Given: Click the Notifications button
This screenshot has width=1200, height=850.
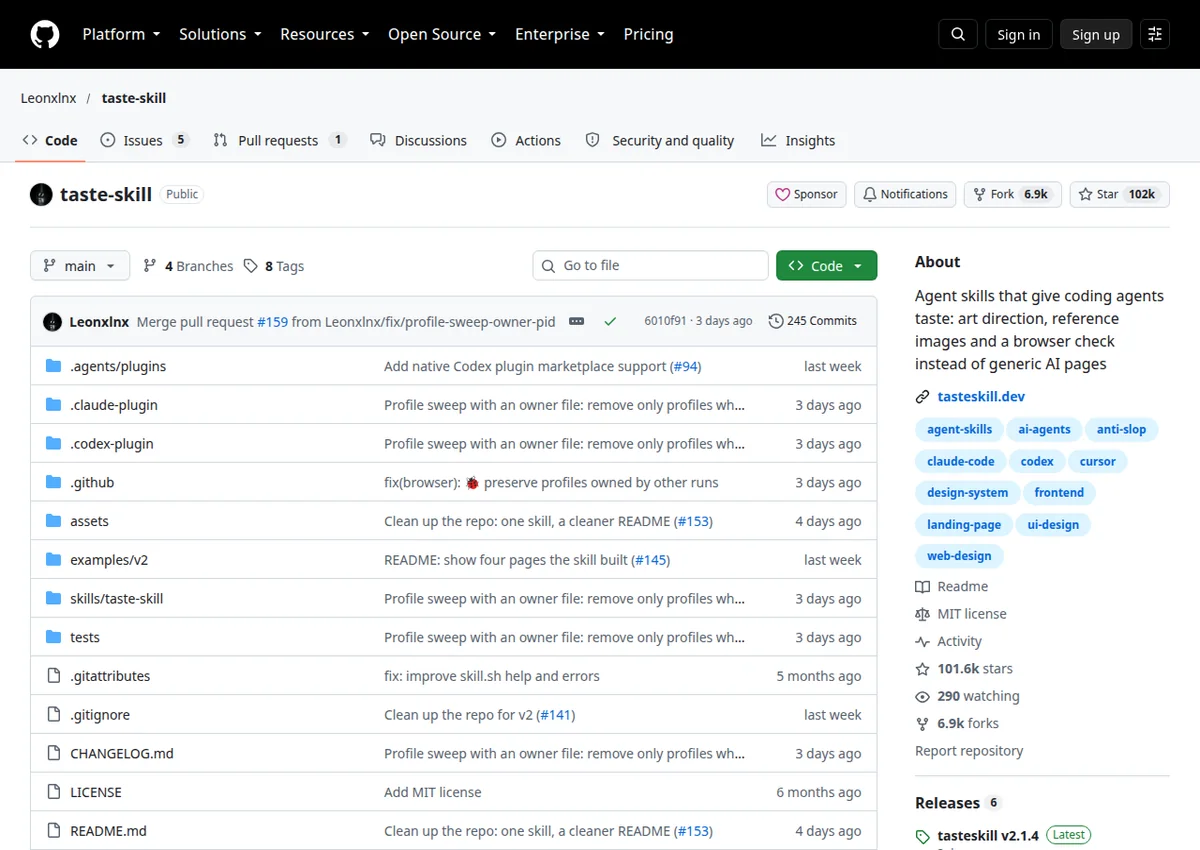Looking at the screenshot, I should click(x=905, y=194).
